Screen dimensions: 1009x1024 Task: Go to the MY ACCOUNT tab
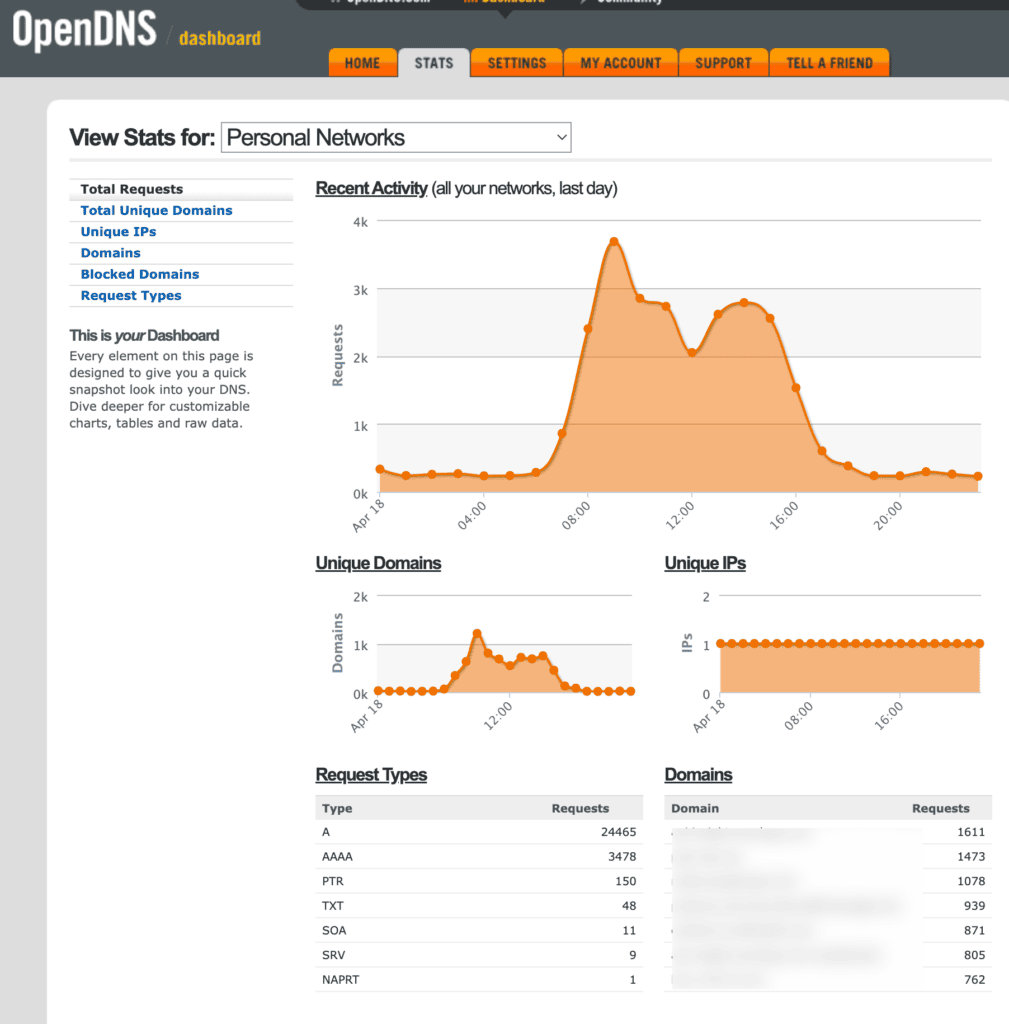621,63
